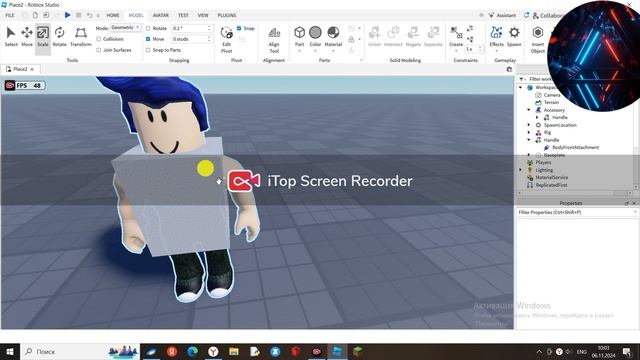Switch to the TEST ribbon tab
This screenshot has width=640, height=360.
point(183,15)
